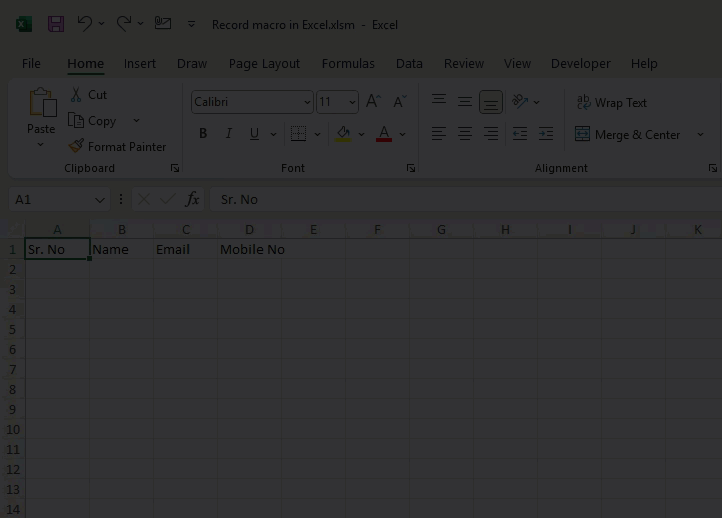Open the Undo history dropdown arrow

[x=101, y=23]
